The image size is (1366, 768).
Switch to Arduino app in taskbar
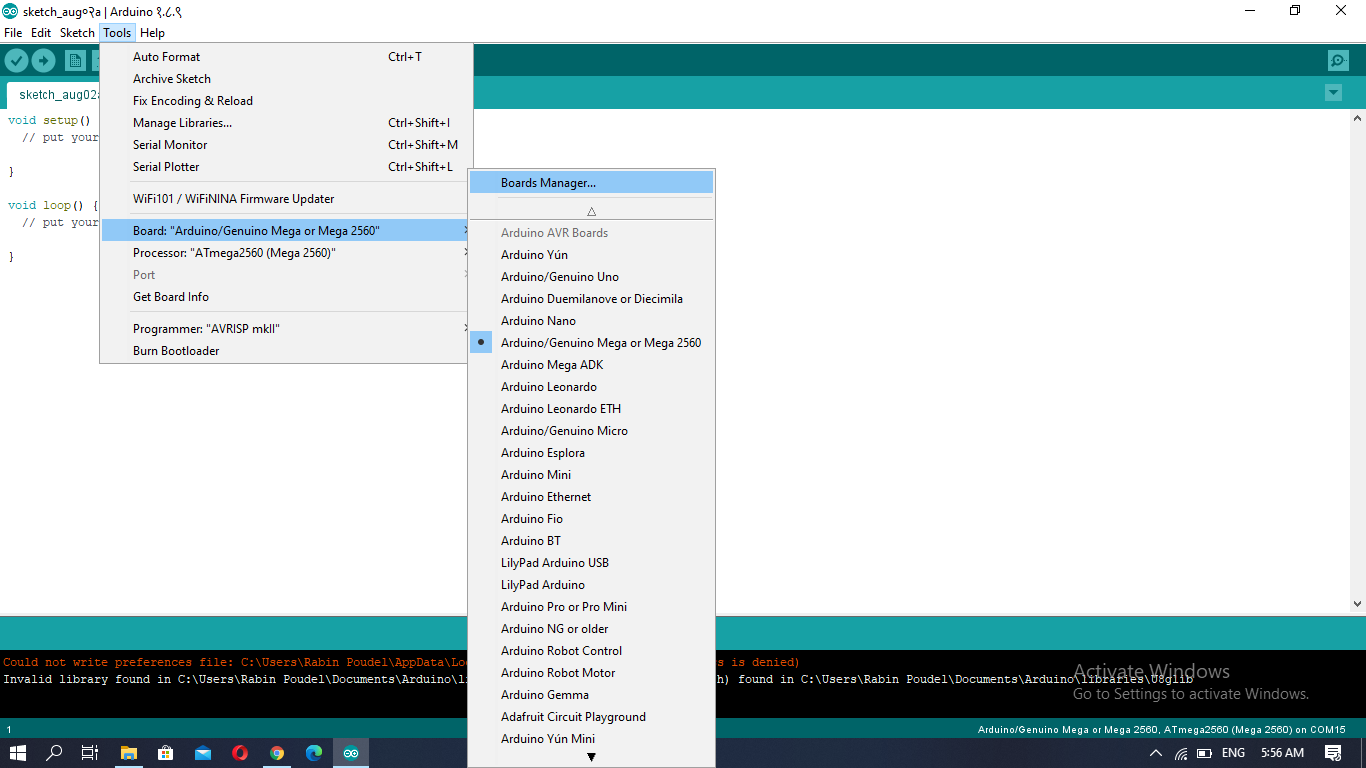pyautogui.click(x=350, y=753)
